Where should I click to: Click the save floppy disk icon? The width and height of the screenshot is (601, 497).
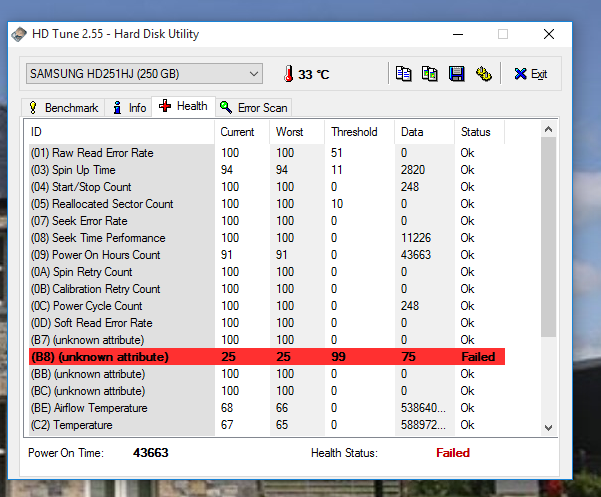click(456, 74)
